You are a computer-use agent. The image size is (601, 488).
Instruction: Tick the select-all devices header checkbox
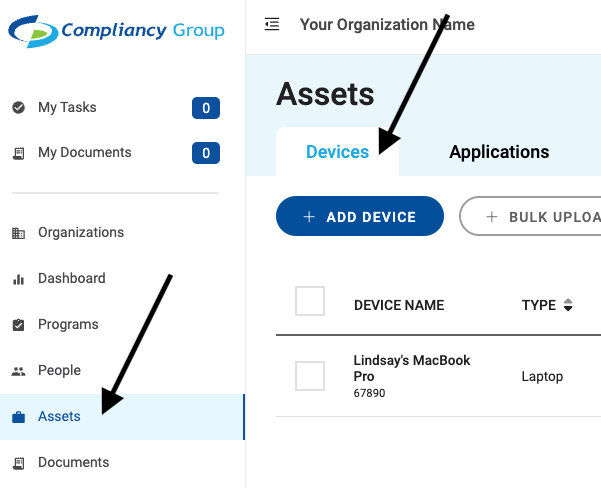point(310,301)
